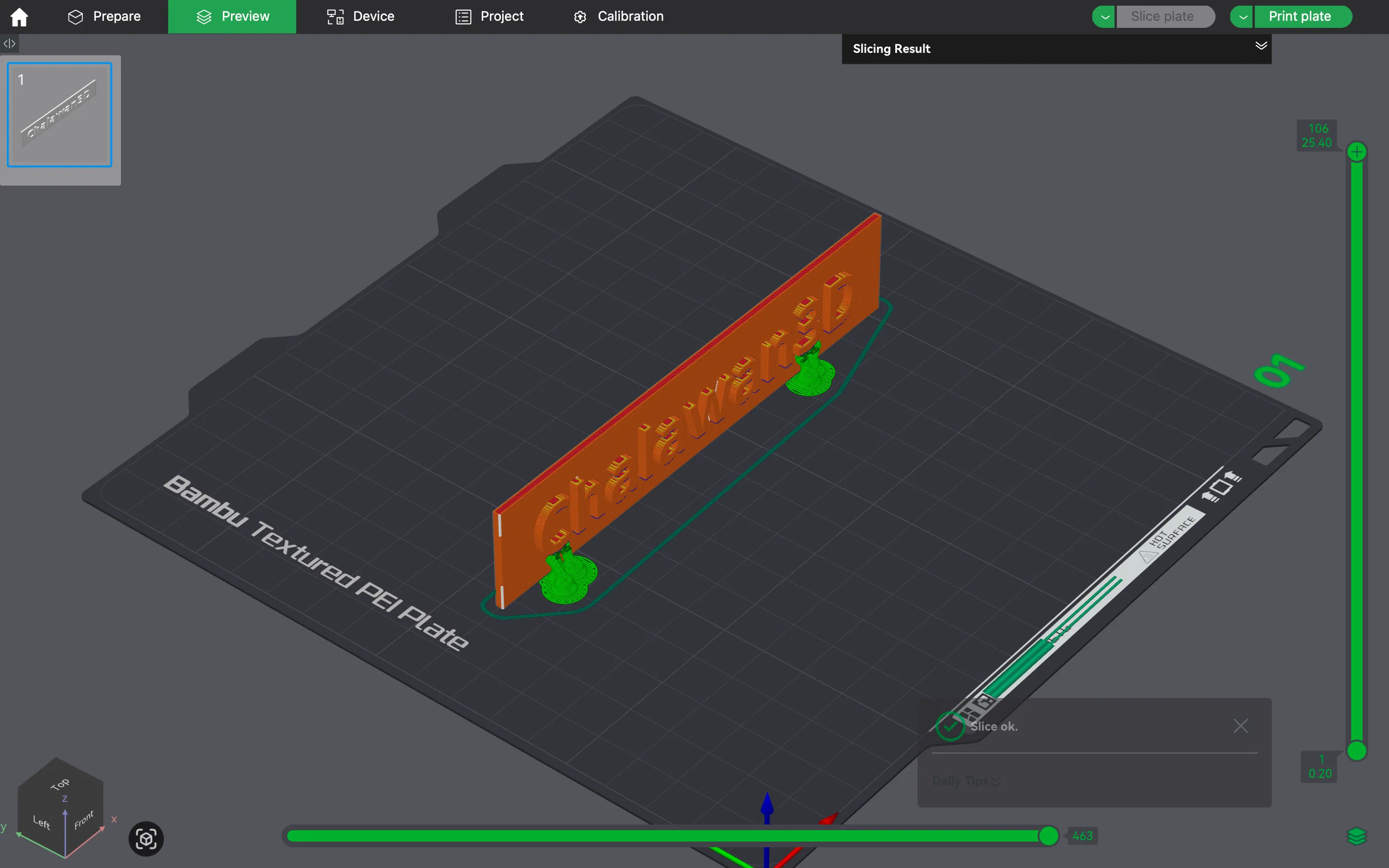Click the green layers icon at bottom right
Screen dimensions: 1389x868
pyautogui.click(x=1356, y=836)
